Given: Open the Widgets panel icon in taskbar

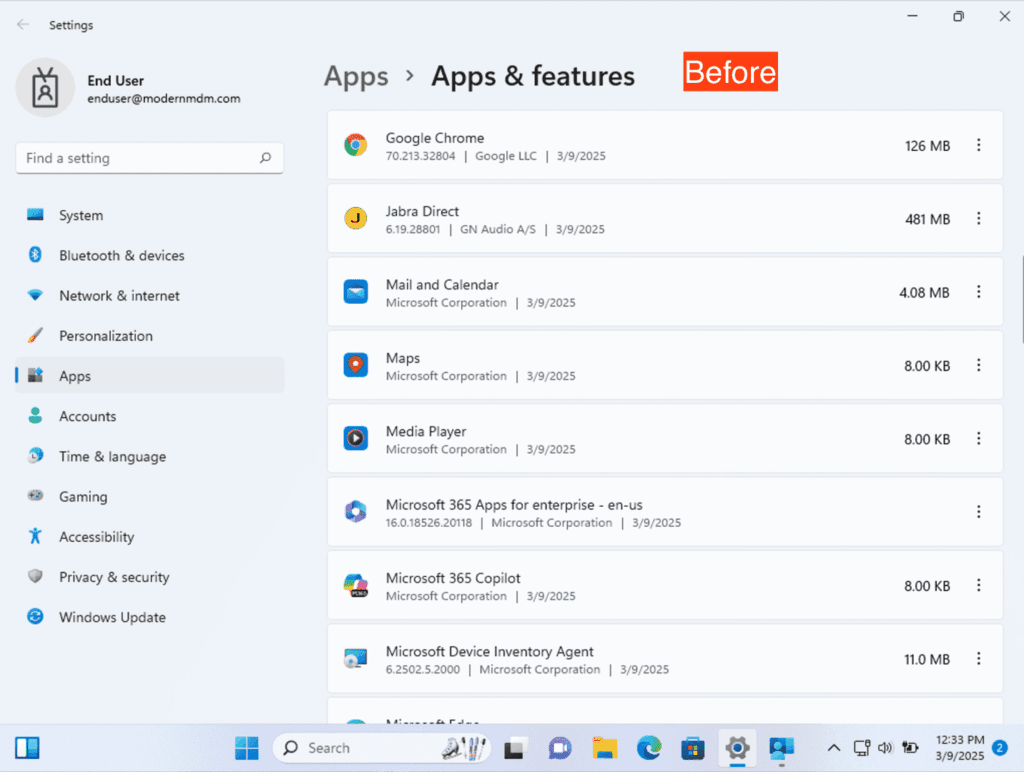Looking at the screenshot, I should click(x=27, y=748).
